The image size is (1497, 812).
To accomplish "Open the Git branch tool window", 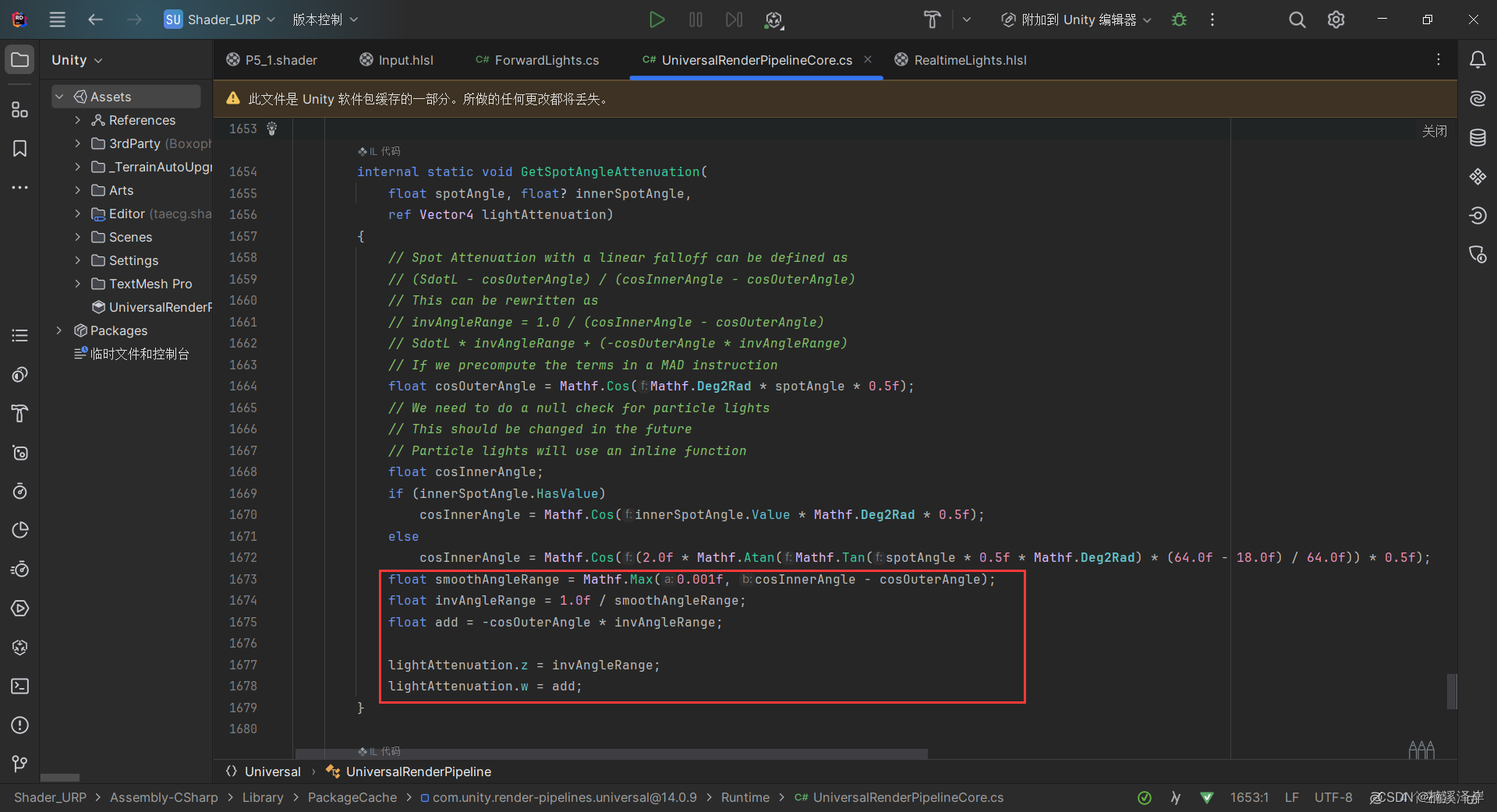I will point(20,764).
